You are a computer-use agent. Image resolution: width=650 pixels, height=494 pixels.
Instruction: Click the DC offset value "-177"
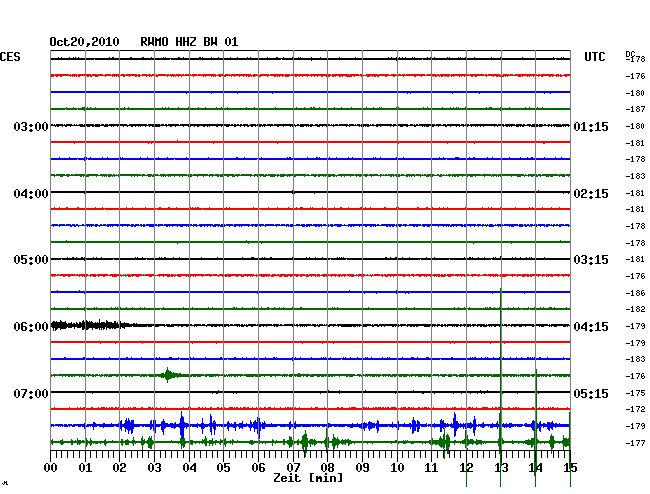pyautogui.click(x=635, y=443)
